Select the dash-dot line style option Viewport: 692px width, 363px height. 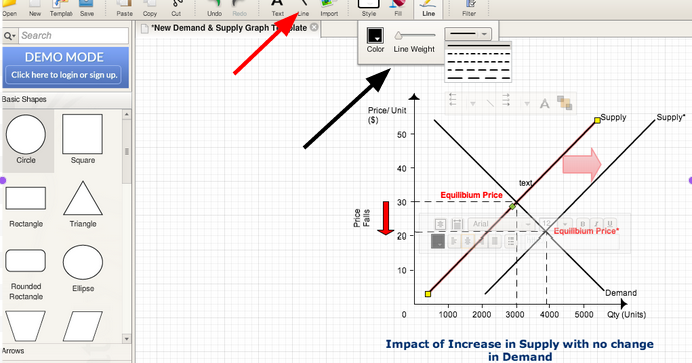tap(478, 54)
